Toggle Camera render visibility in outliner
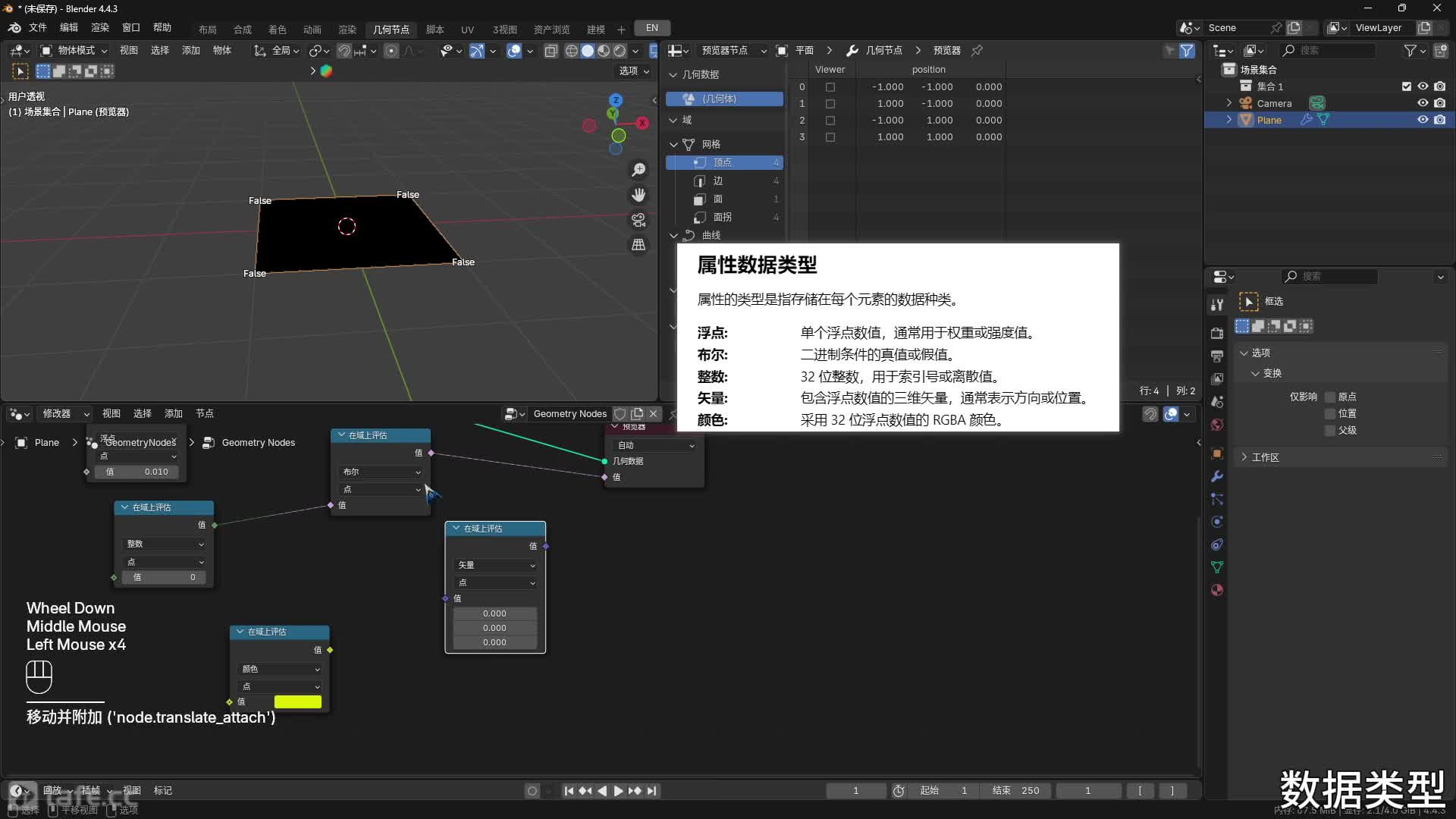 [1439, 103]
